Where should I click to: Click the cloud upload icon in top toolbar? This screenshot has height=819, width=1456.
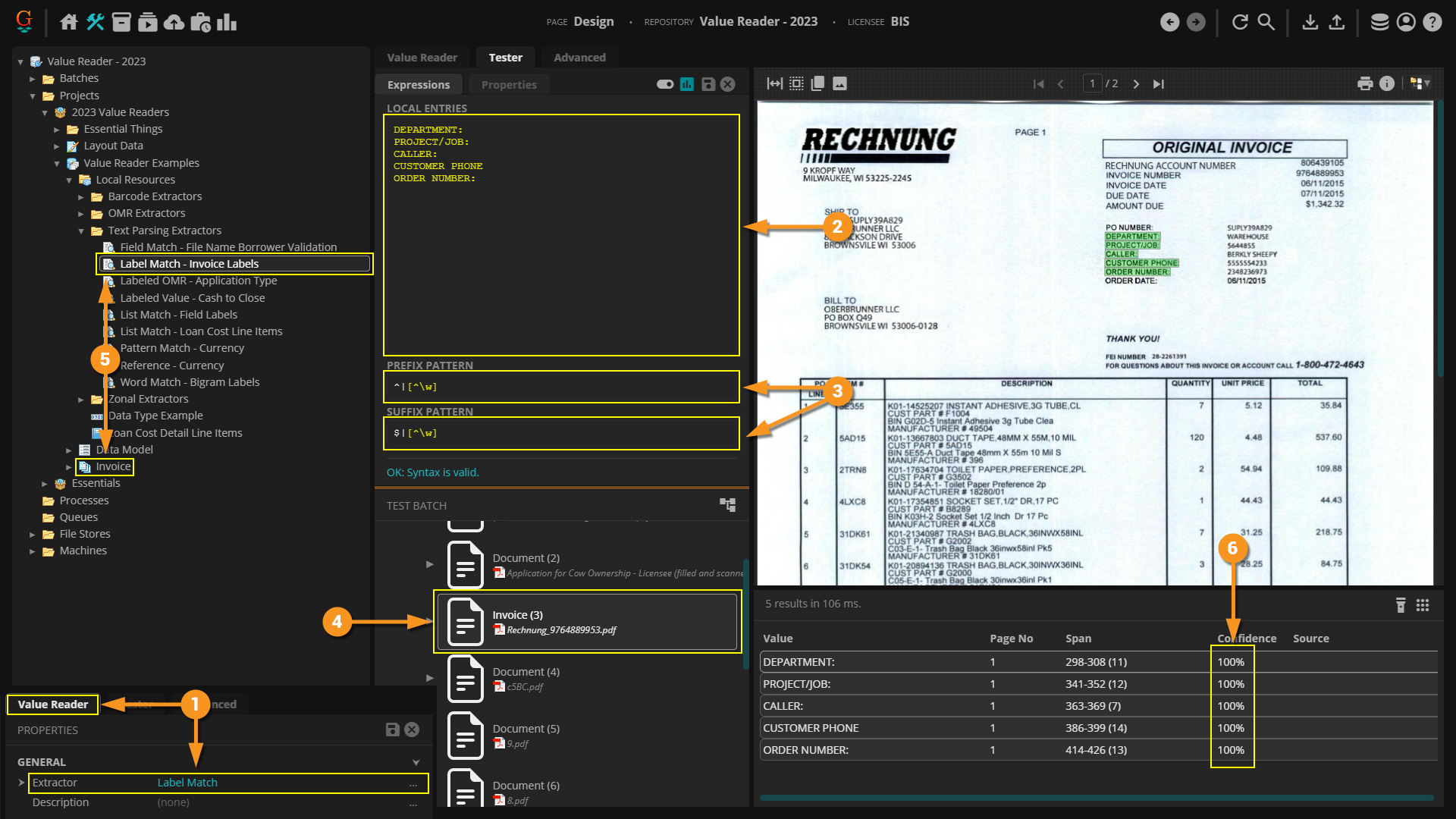tap(174, 22)
